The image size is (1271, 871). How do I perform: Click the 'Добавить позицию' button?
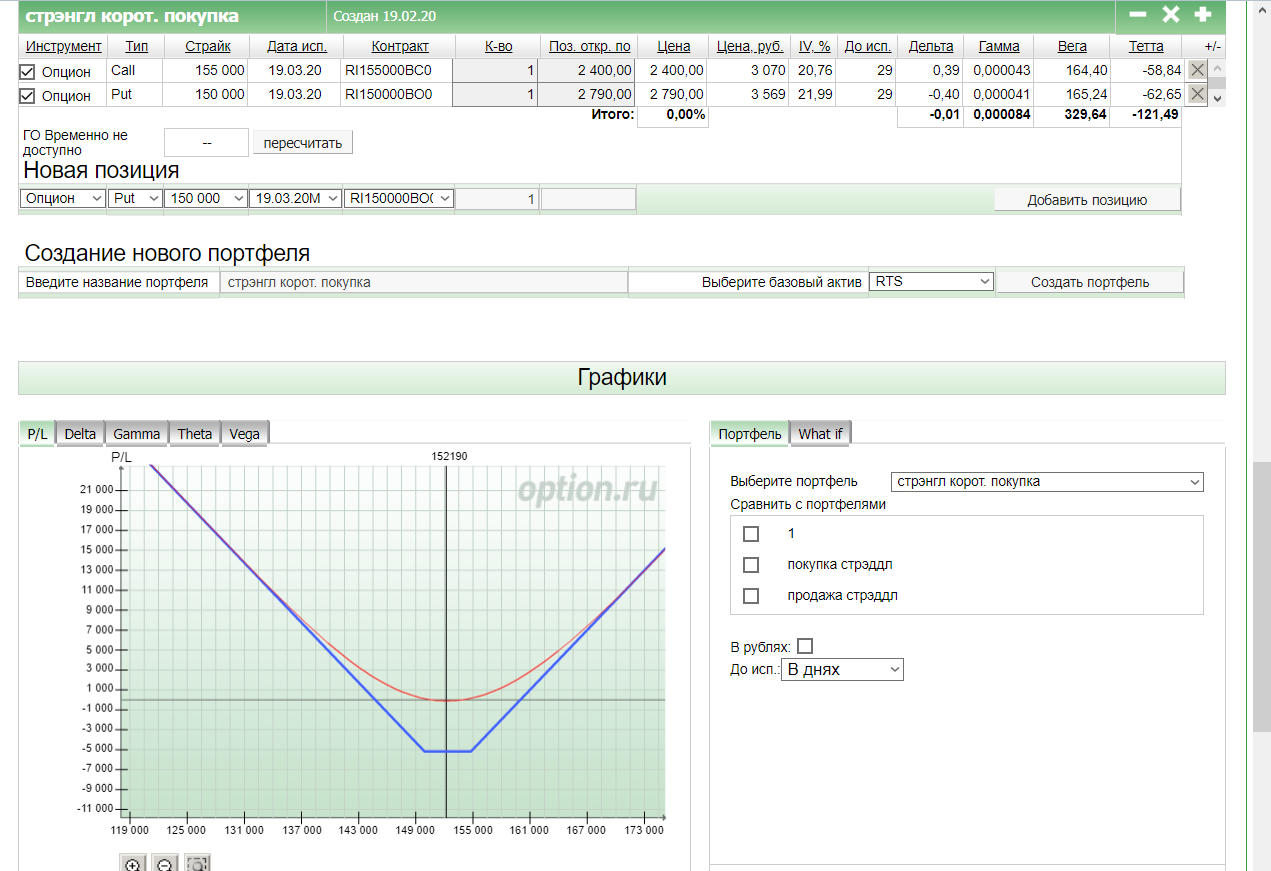click(x=1087, y=200)
